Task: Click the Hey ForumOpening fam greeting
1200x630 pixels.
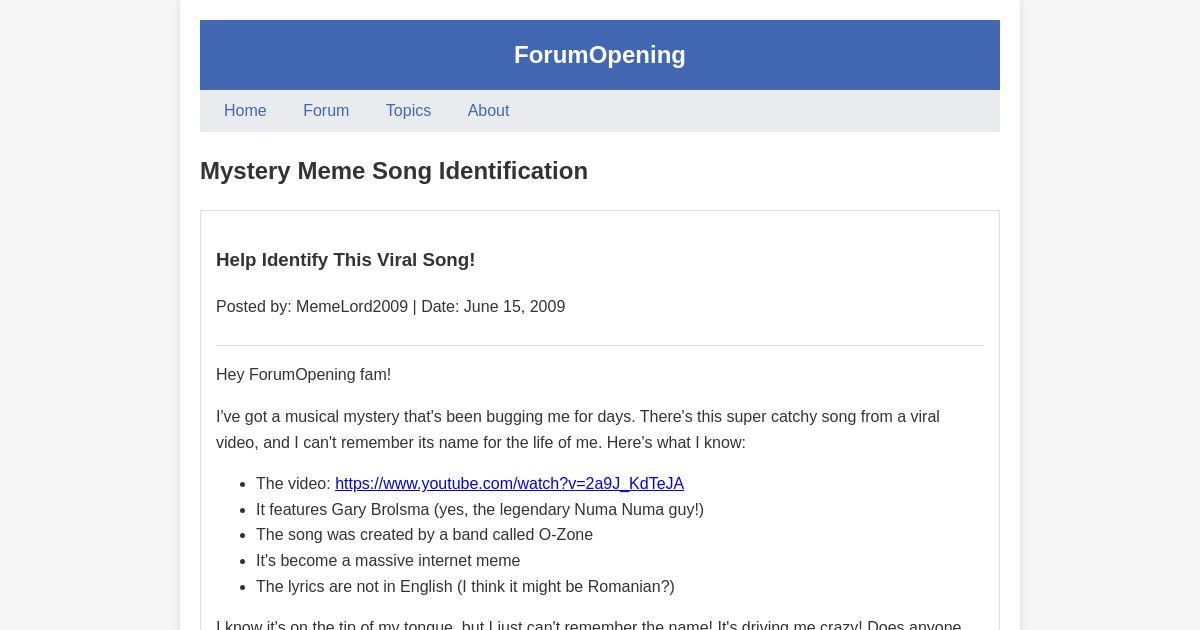Action: 303,374
